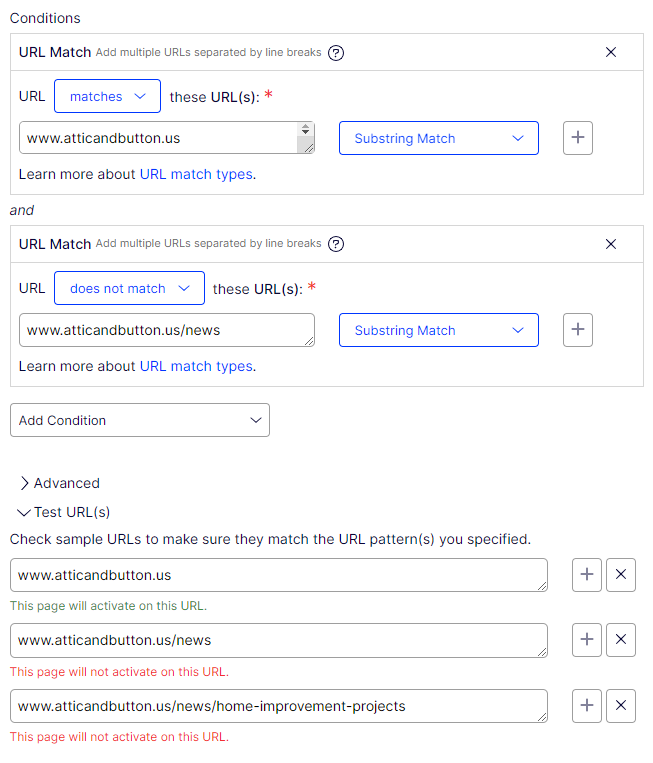Click help icon in second URL Match header

pos(336,244)
